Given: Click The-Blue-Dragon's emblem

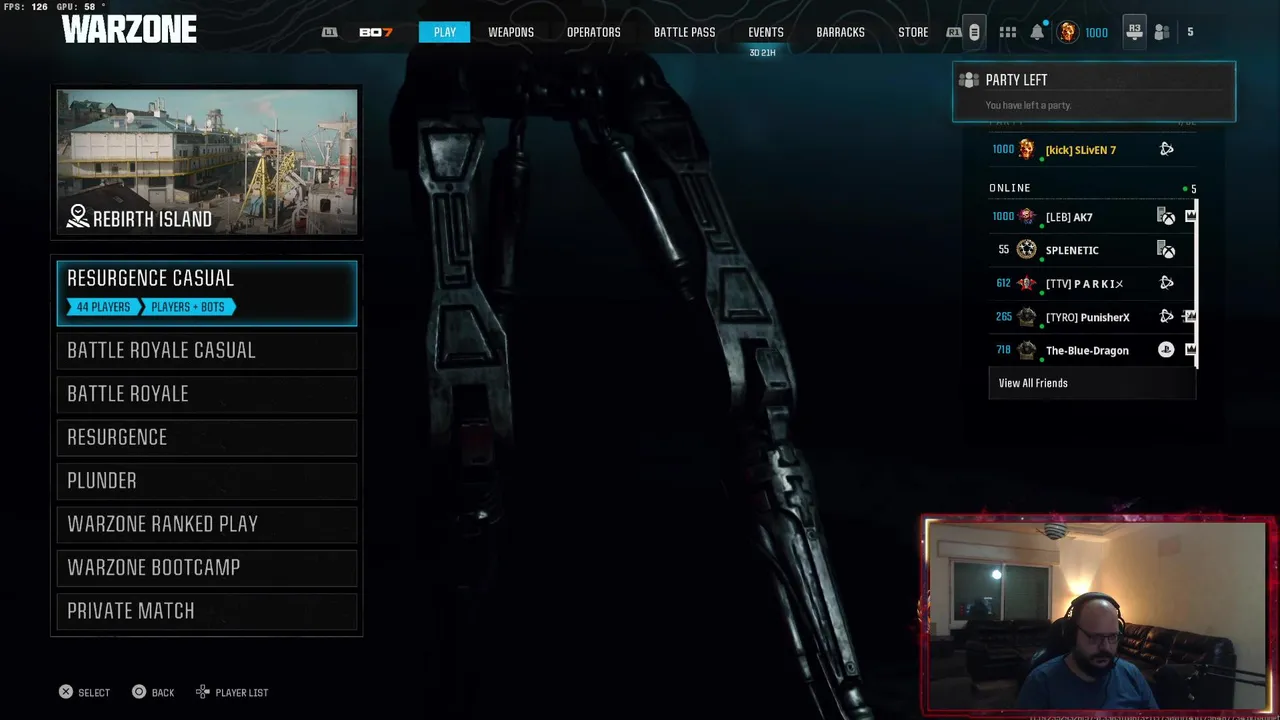Looking at the screenshot, I should (1026, 350).
